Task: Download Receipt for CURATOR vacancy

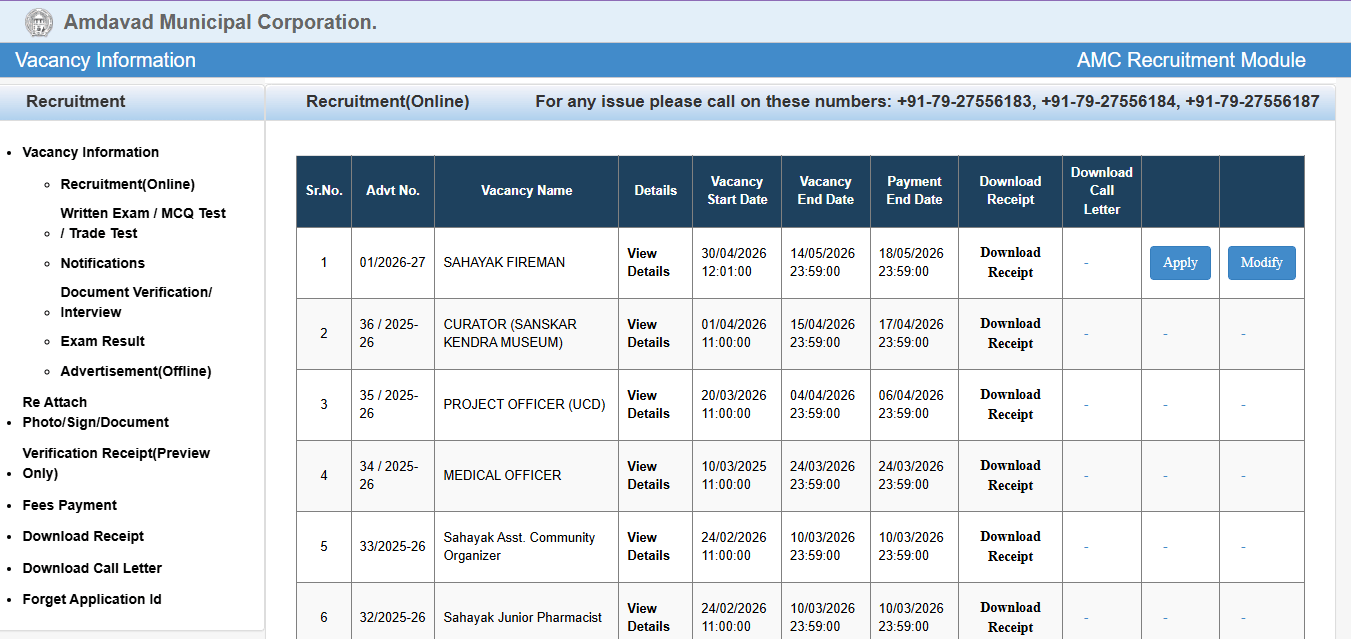Action: coord(1010,333)
